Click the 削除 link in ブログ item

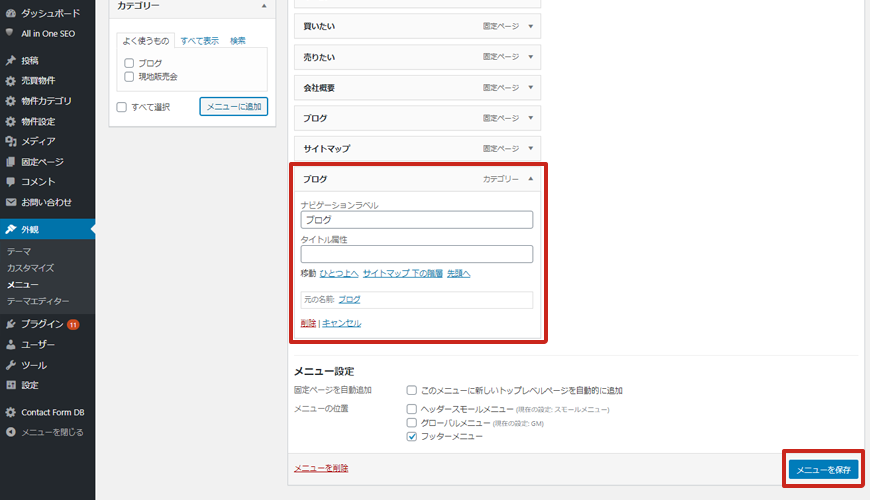tap(308, 323)
